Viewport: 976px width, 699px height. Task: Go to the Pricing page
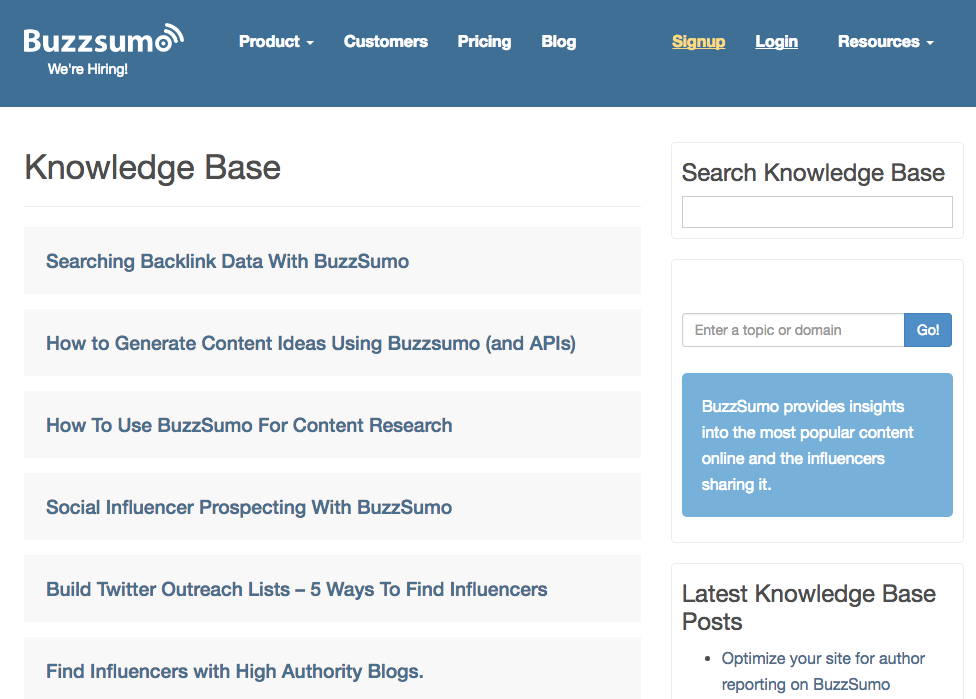click(484, 42)
